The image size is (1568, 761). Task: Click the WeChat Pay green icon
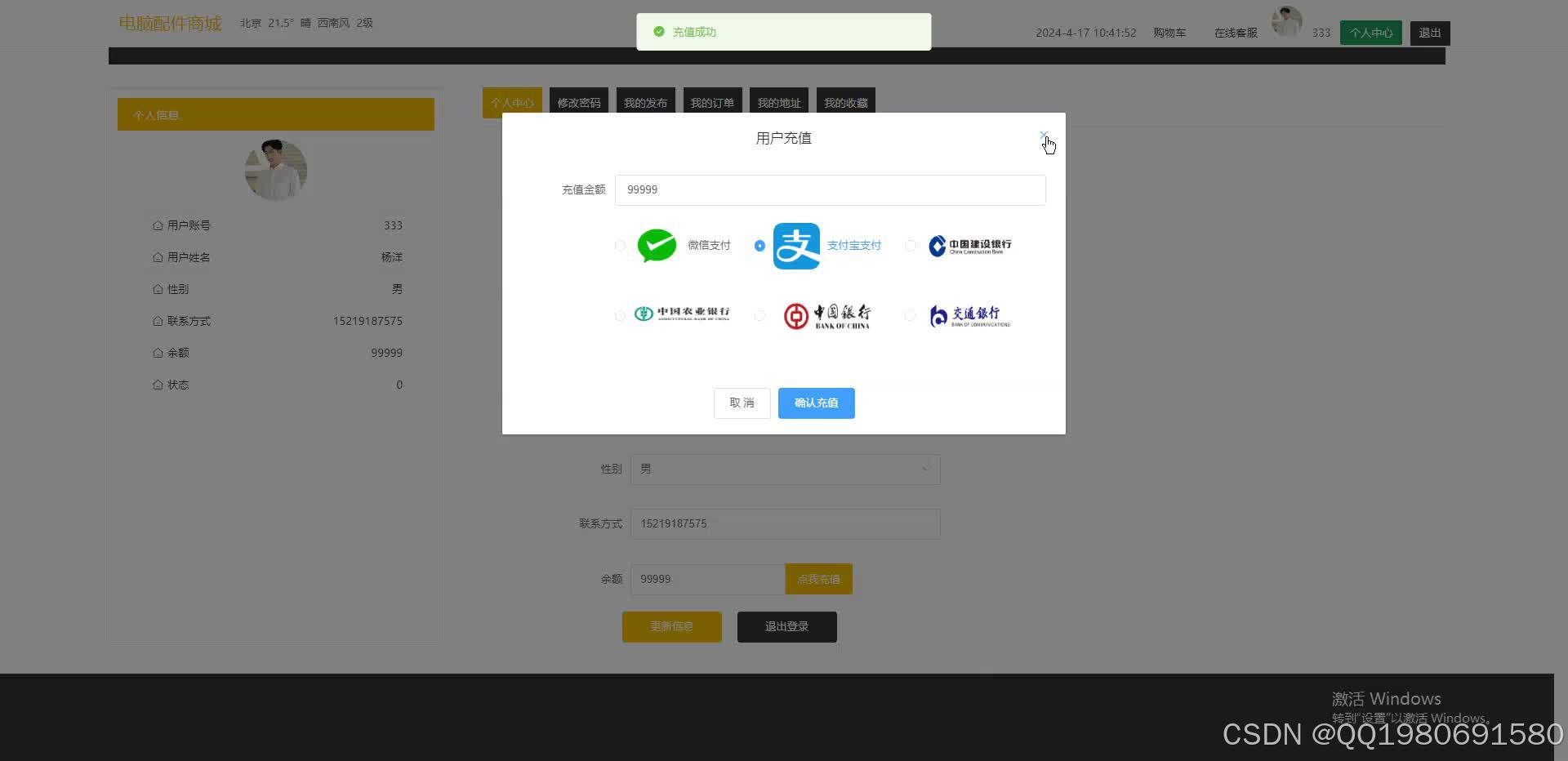[657, 245]
